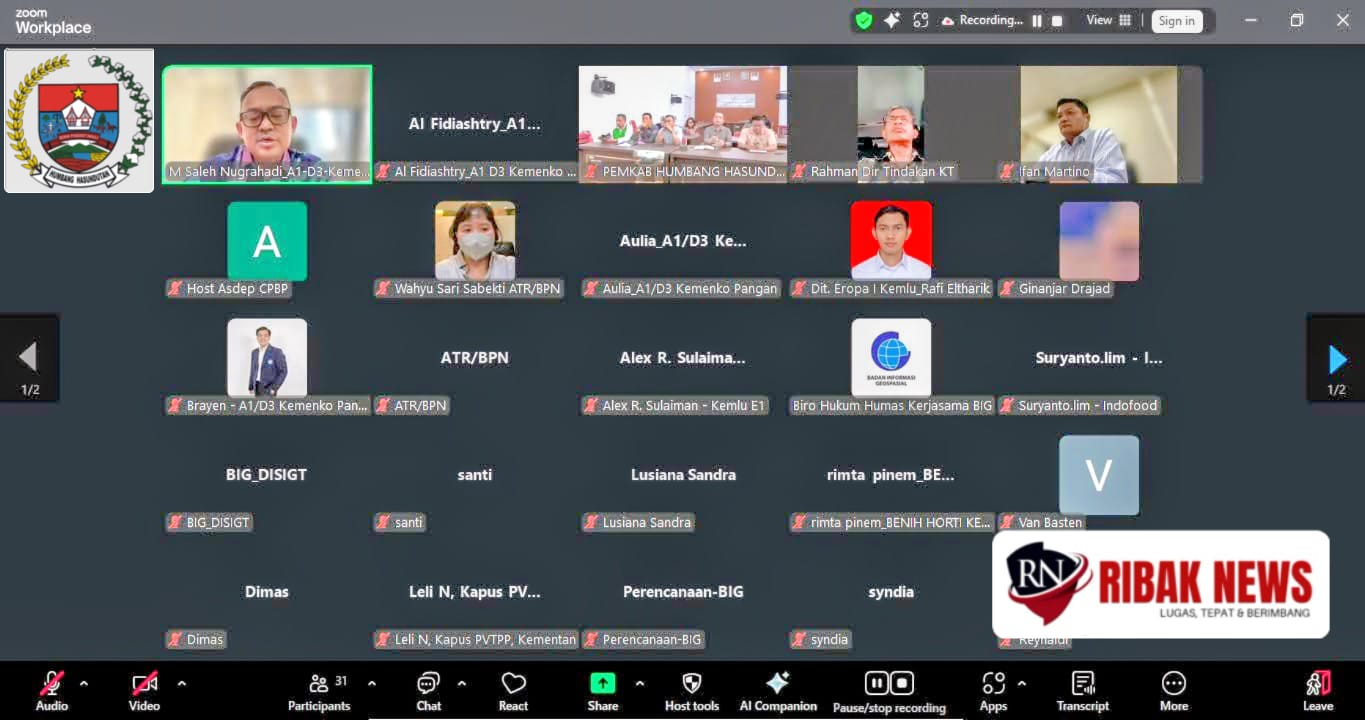Expand video options arrow next to Video

(x=182, y=684)
